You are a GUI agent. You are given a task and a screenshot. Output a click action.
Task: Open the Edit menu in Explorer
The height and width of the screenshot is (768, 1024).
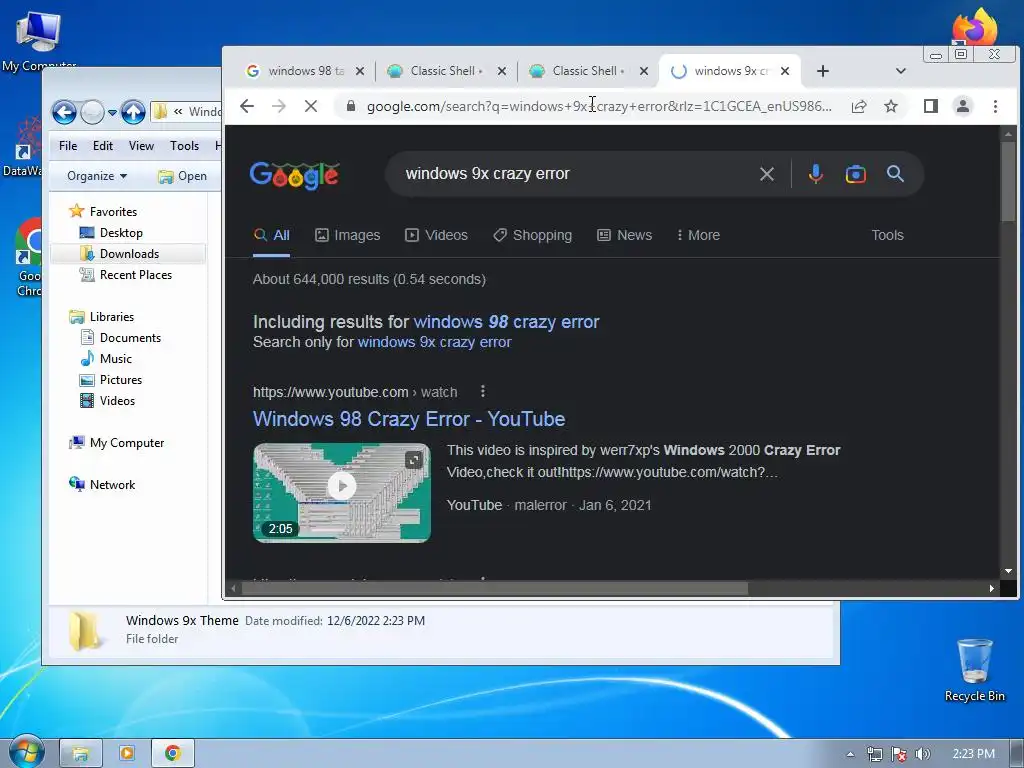click(103, 146)
